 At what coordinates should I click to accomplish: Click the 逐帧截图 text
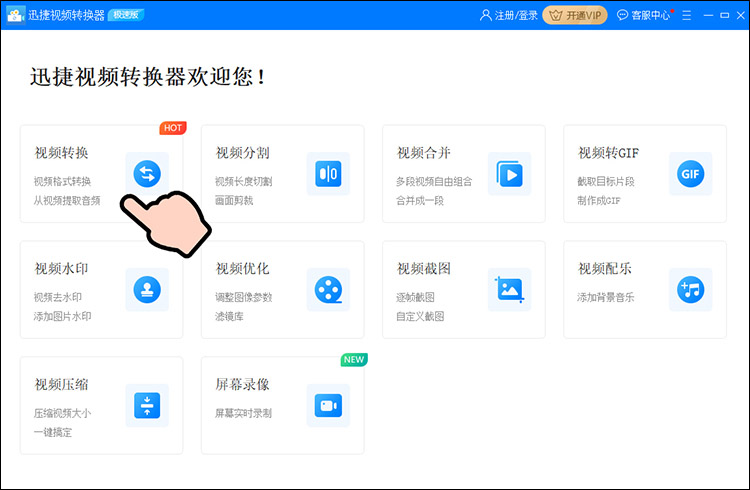415,297
